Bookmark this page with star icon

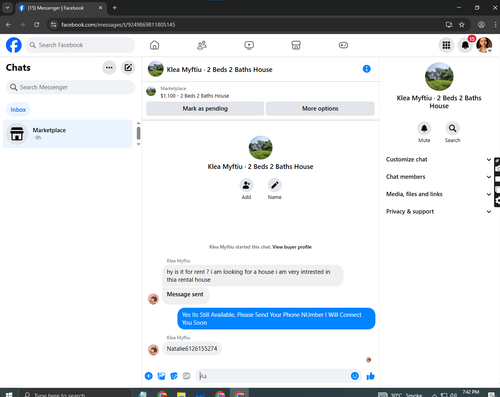point(462,25)
